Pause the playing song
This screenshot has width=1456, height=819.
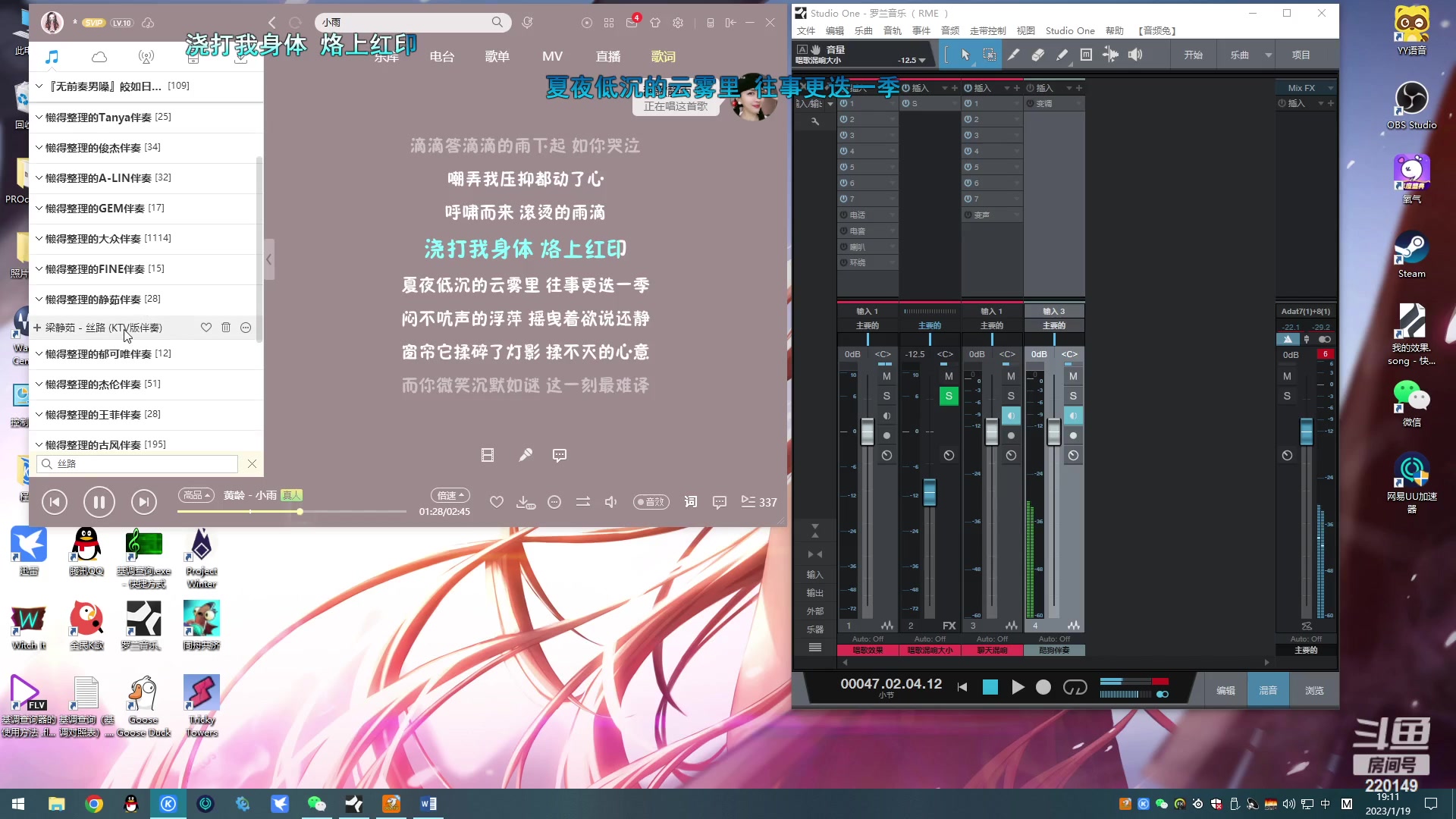99,502
